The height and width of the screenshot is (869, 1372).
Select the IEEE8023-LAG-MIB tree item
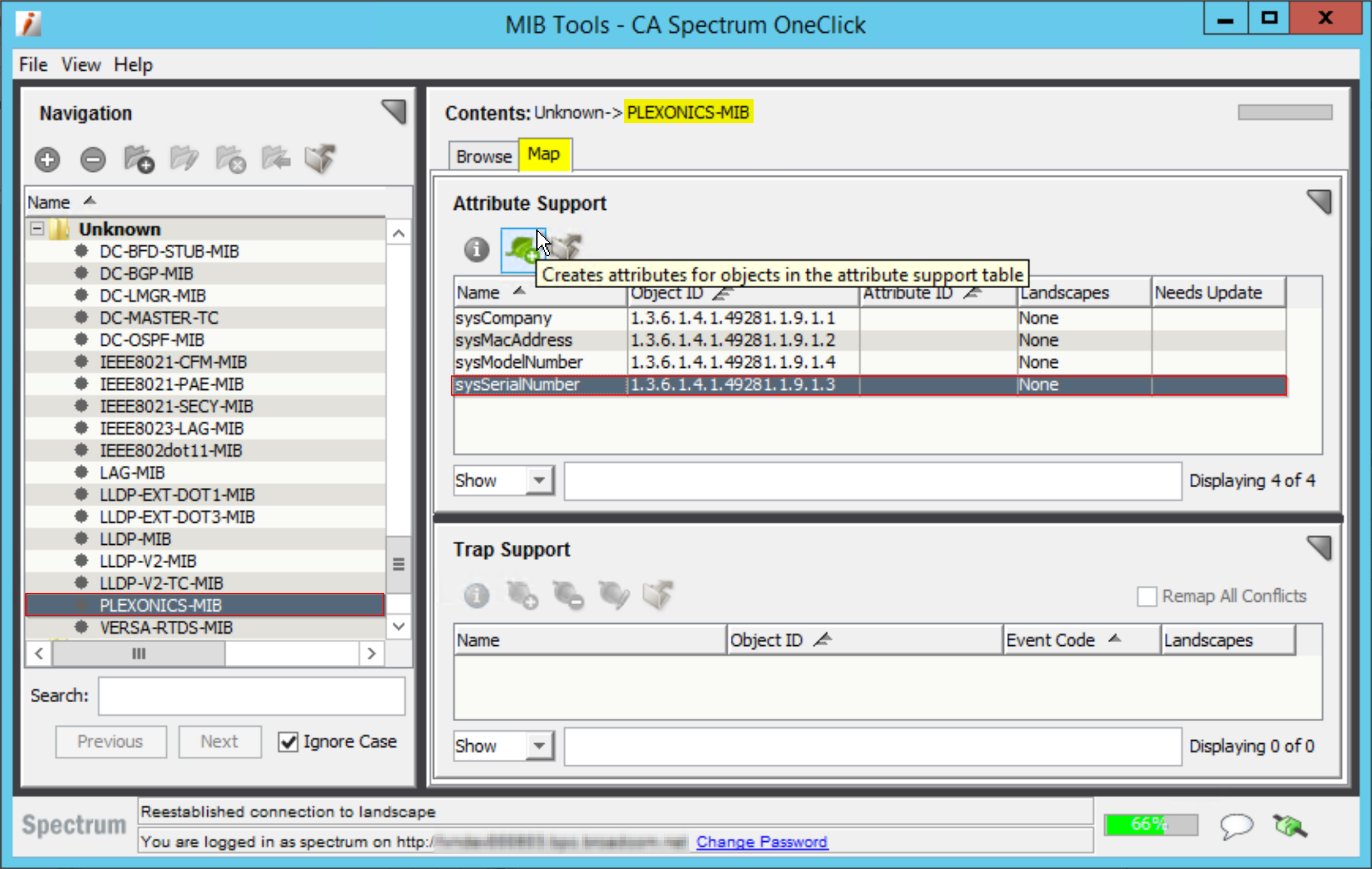pyautogui.click(x=205, y=428)
